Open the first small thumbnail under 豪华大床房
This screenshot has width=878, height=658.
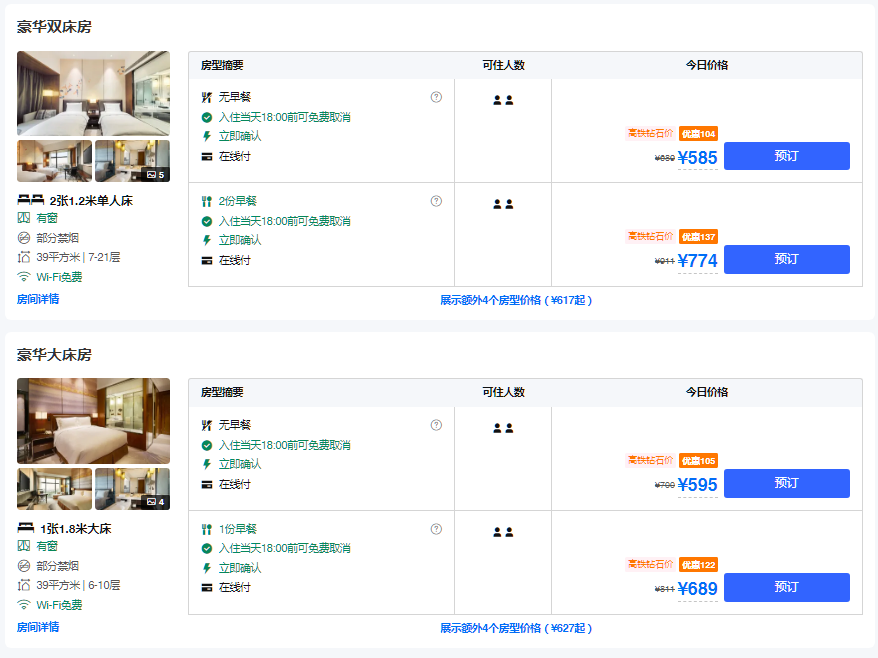pos(54,489)
